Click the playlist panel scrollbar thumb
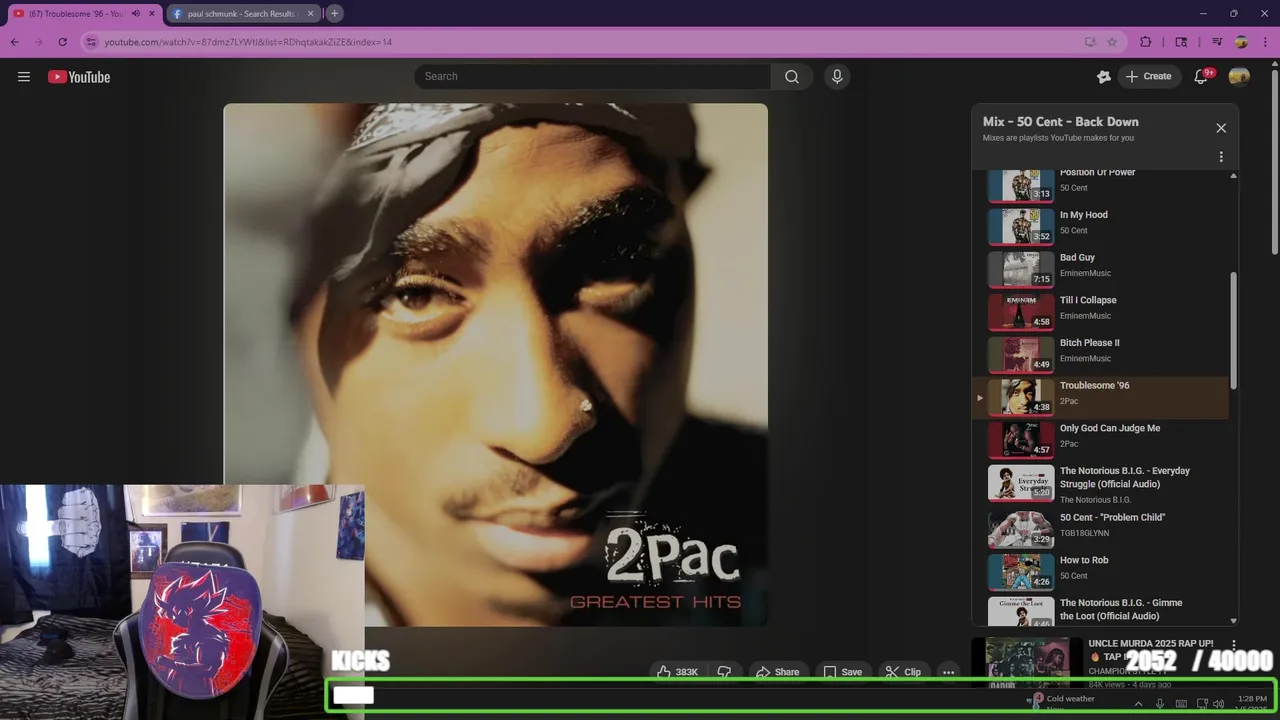 coord(1233,330)
